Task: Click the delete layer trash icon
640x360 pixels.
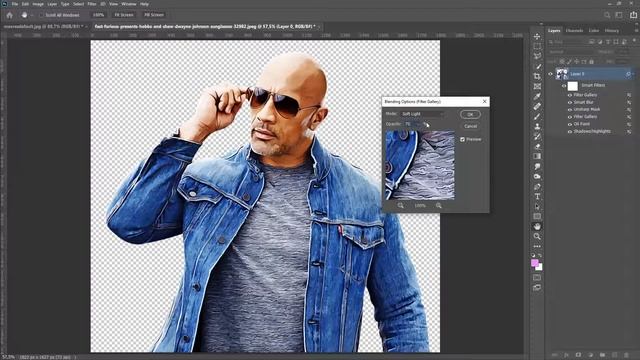Action: click(x=626, y=355)
